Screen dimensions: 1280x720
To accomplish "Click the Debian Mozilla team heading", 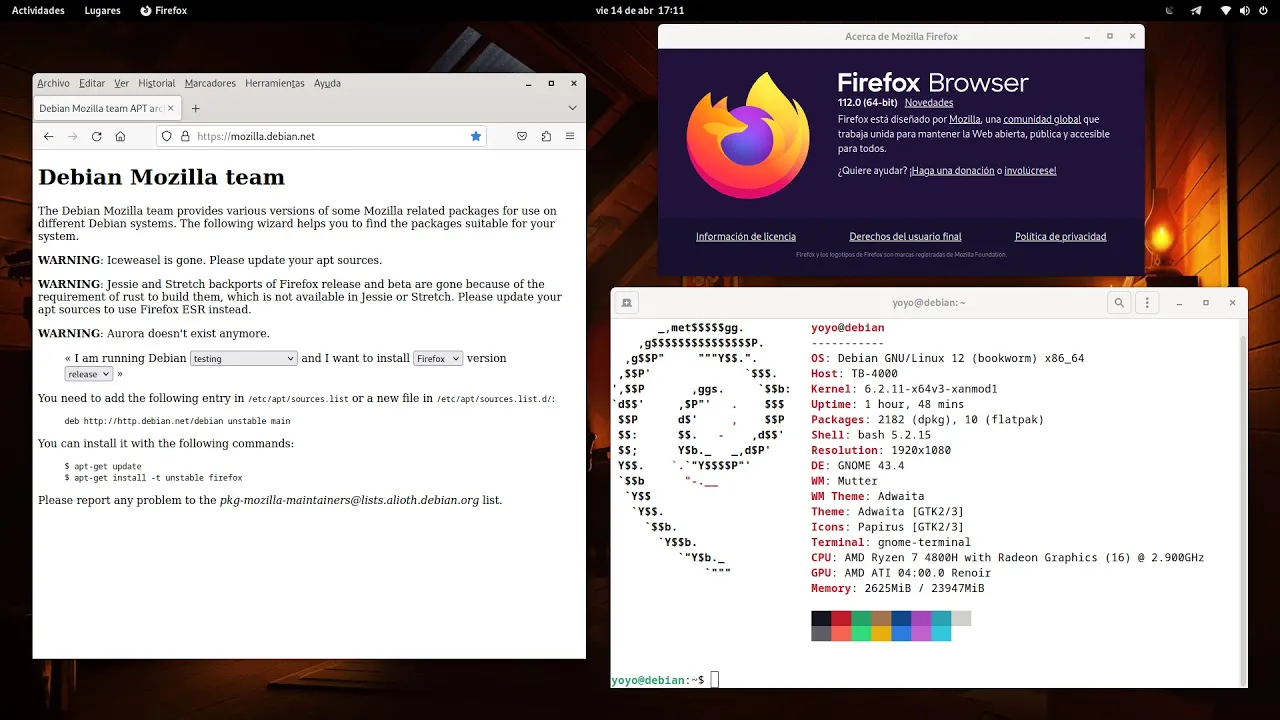I will (161, 177).
